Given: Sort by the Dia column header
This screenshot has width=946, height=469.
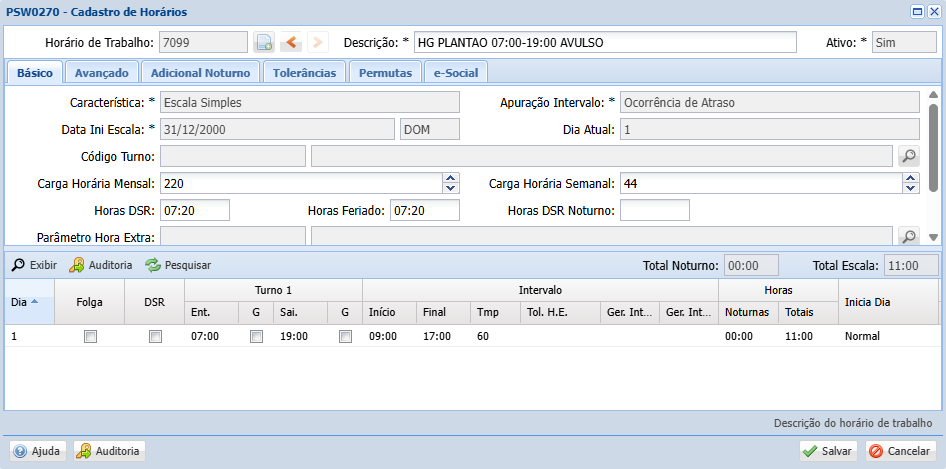Looking at the screenshot, I should click(29, 302).
